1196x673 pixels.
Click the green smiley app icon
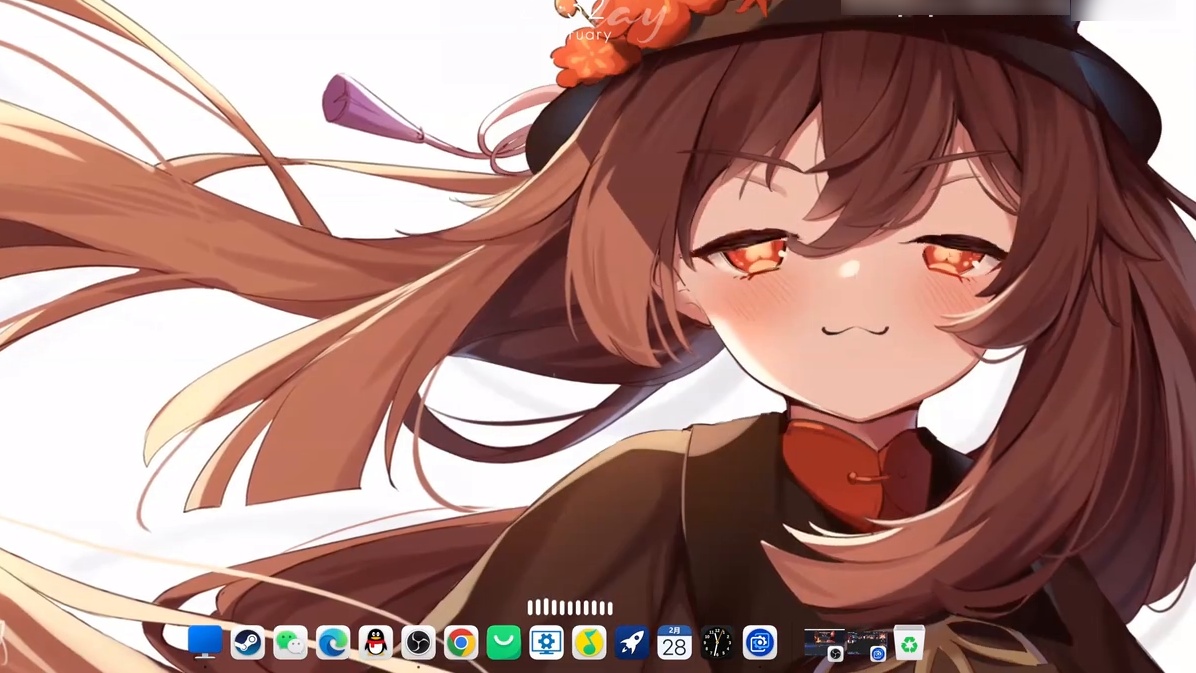click(x=504, y=643)
